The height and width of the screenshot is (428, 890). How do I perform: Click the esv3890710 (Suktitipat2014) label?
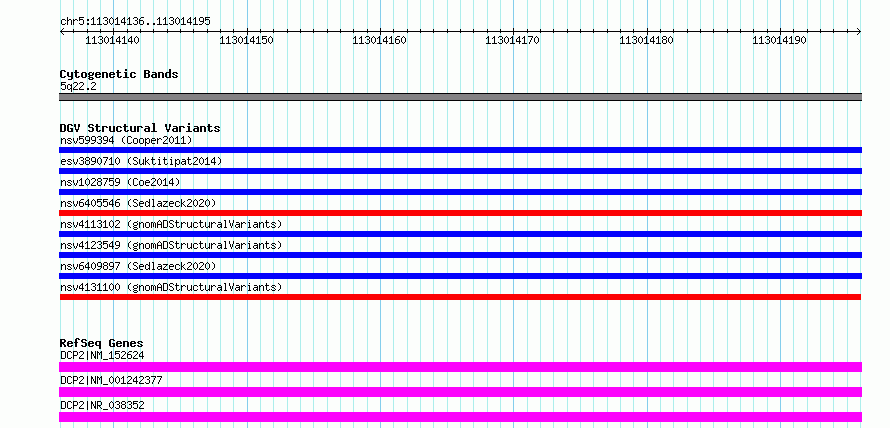click(x=141, y=161)
